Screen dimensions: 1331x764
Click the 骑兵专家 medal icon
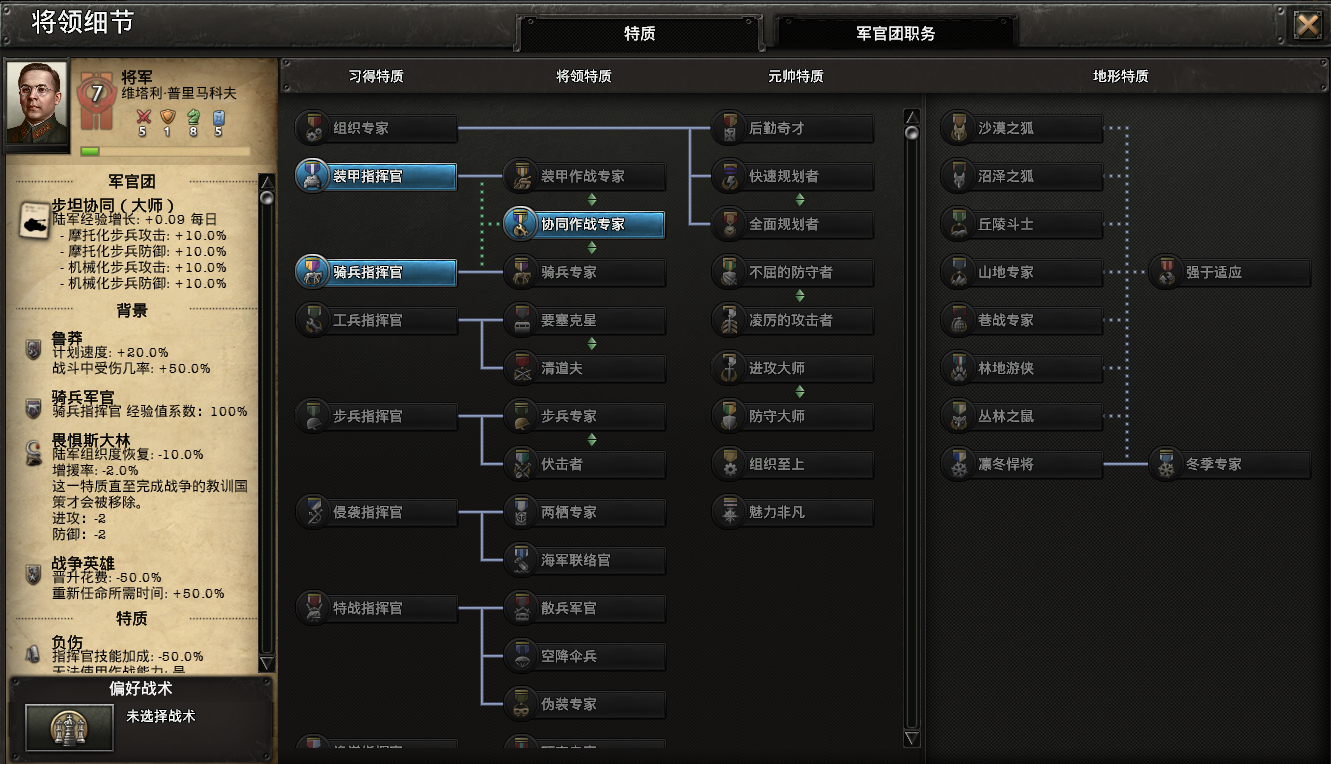click(521, 273)
